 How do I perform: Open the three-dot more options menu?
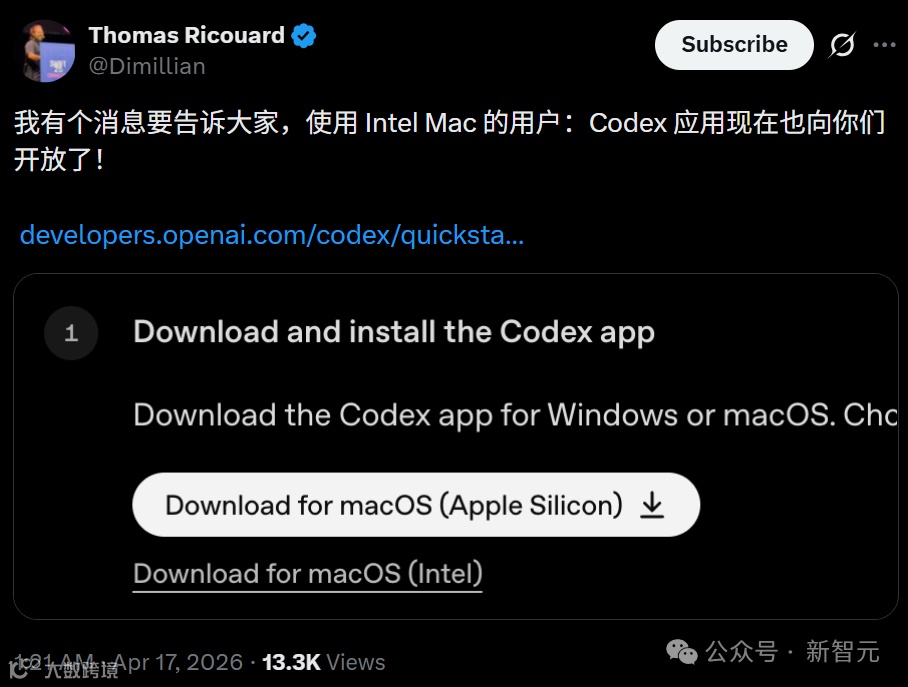tap(884, 45)
